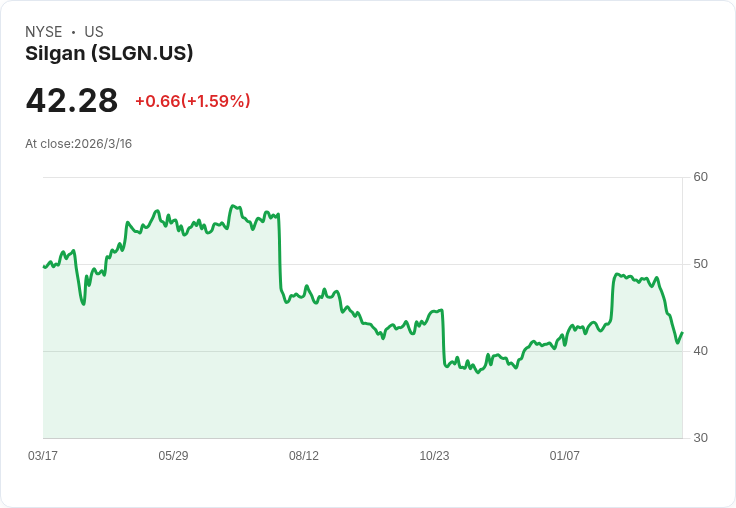The width and height of the screenshot is (736, 508).
Task: Click the 03/17 date label on x-axis
Action: tap(43, 456)
